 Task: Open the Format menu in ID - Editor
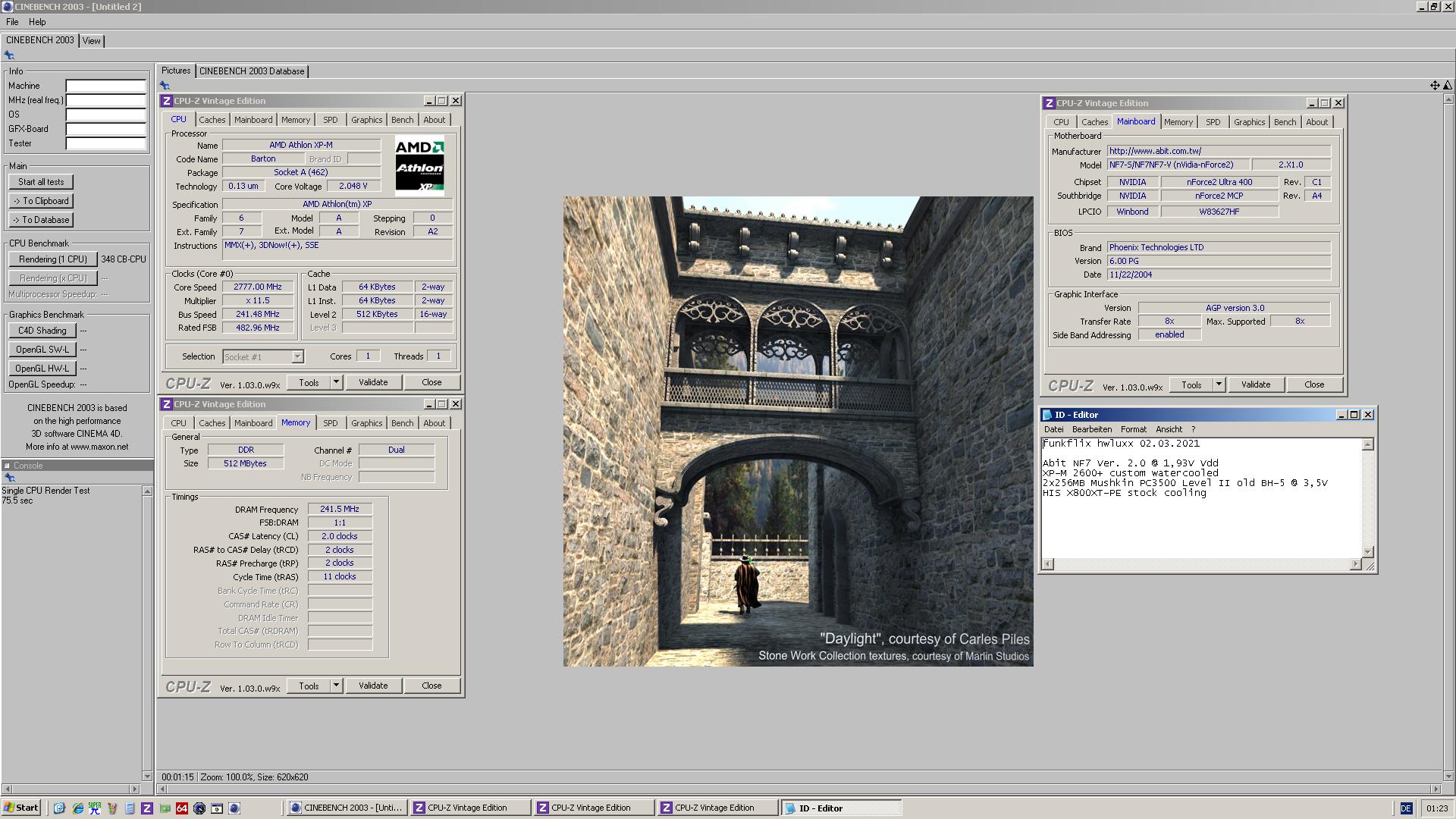tap(1134, 429)
